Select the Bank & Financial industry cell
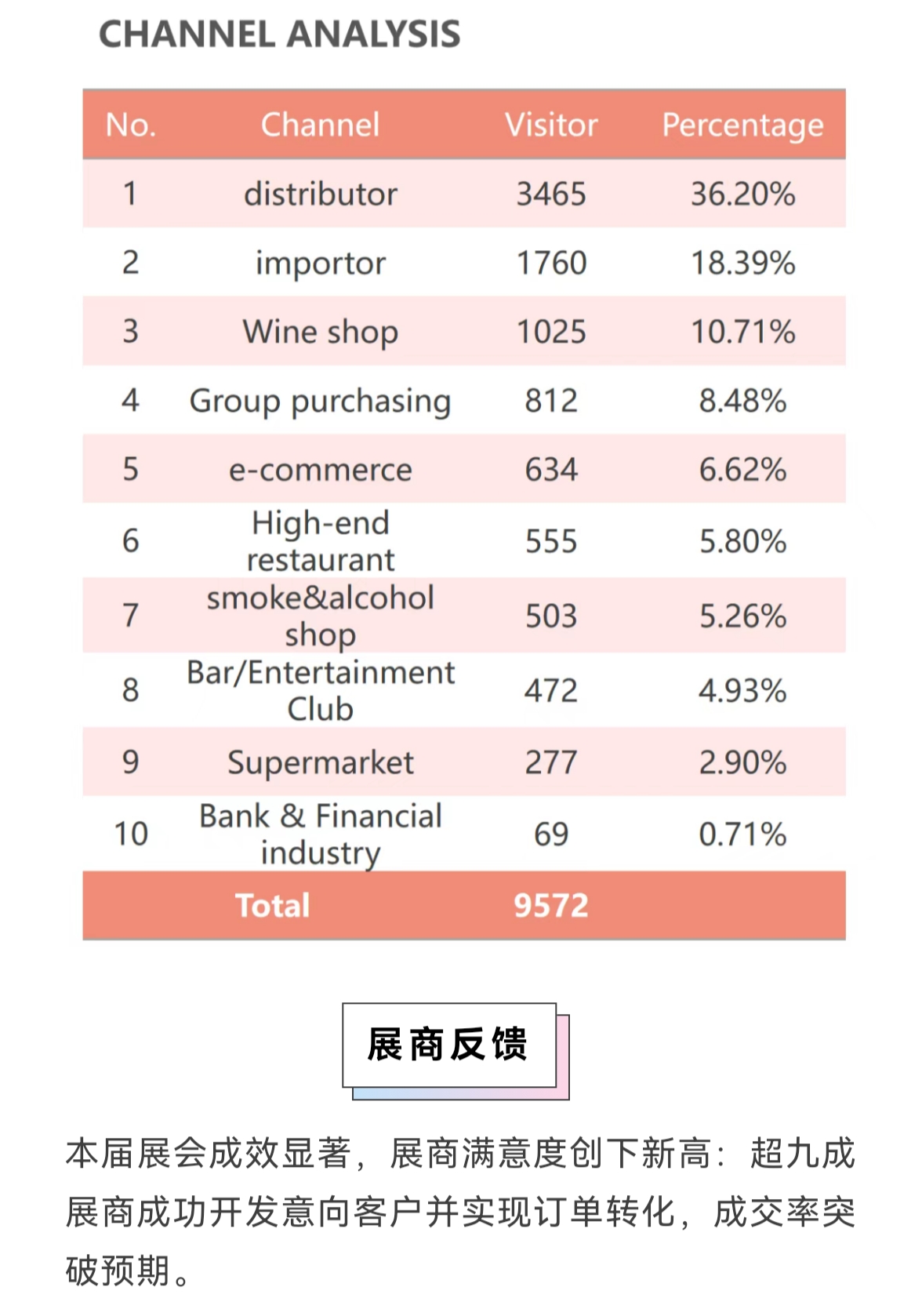This screenshot has width=922, height=1316. point(320,834)
